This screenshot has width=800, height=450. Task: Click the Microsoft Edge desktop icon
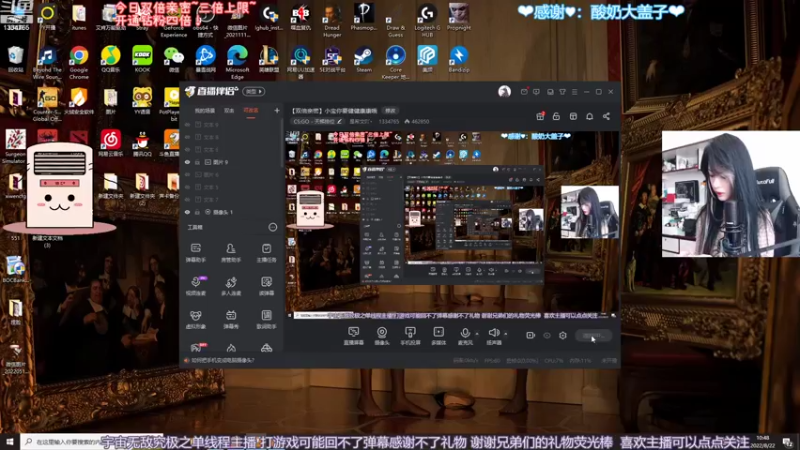point(237,62)
